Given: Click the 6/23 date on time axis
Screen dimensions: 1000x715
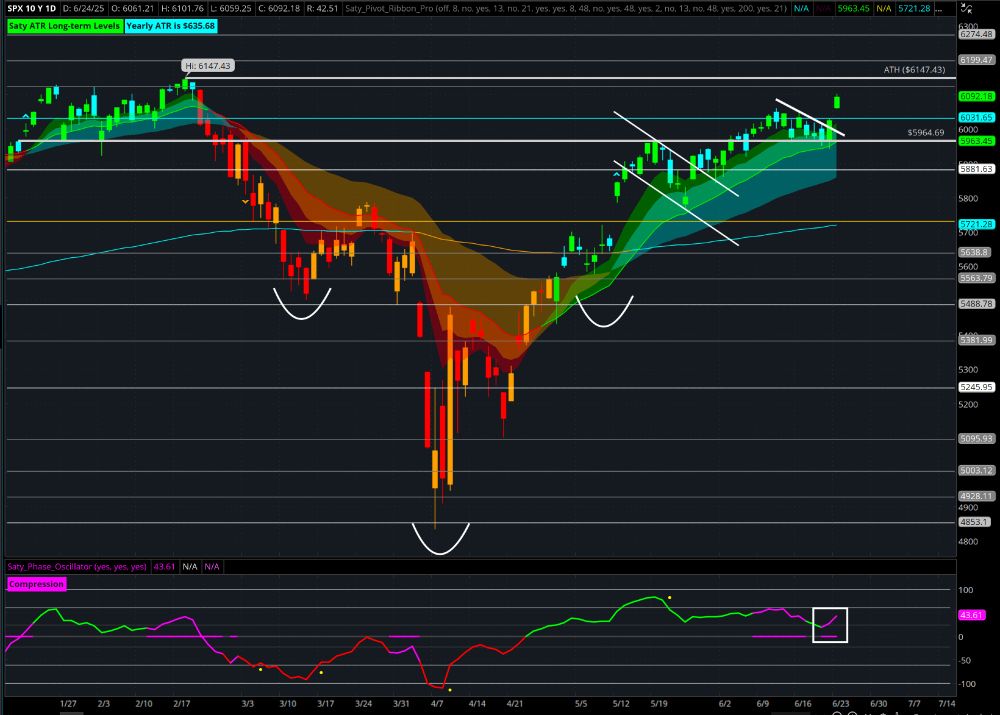Looking at the screenshot, I should pos(841,704).
